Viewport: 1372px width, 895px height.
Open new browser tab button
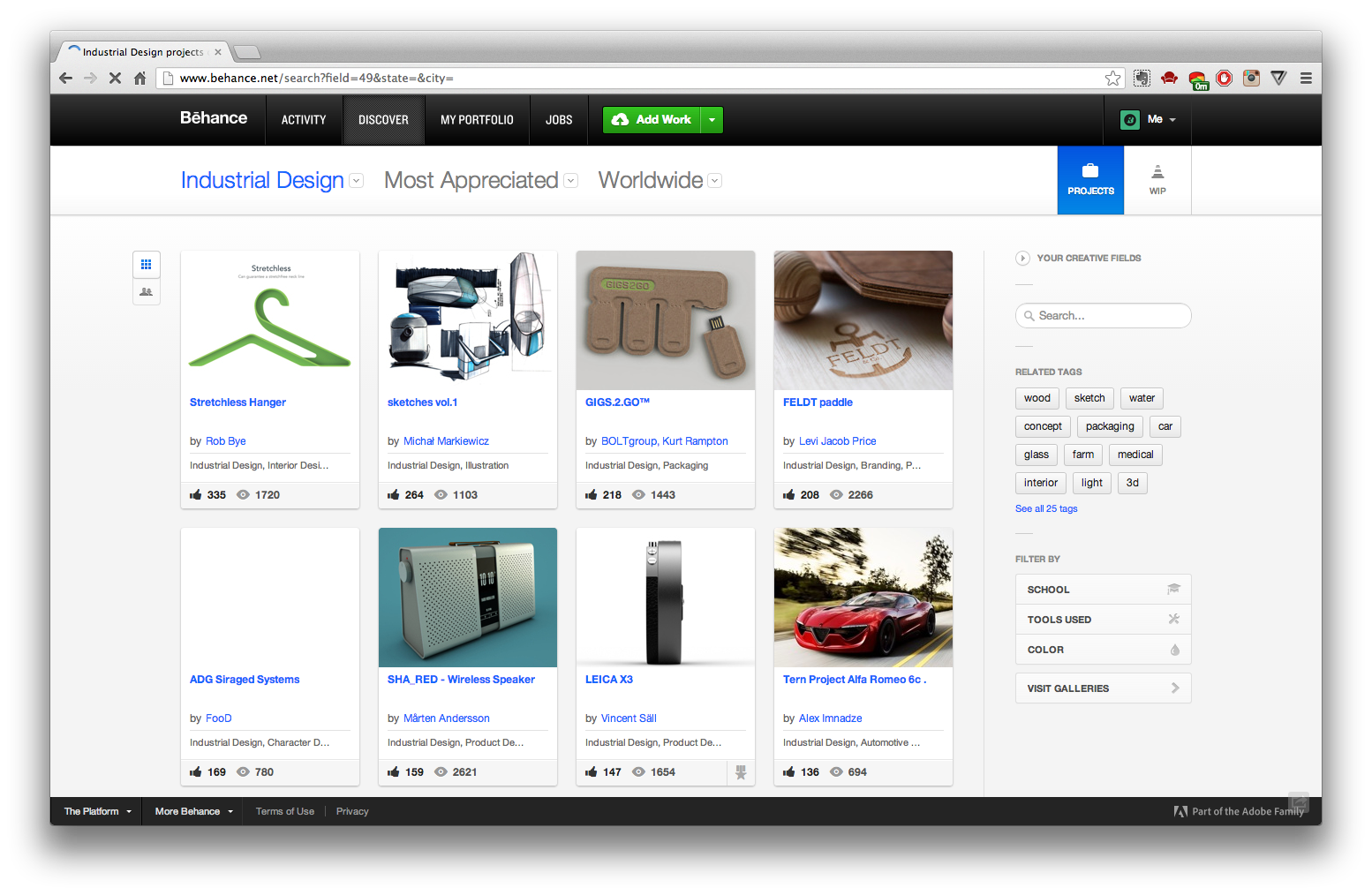(x=246, y=52)
